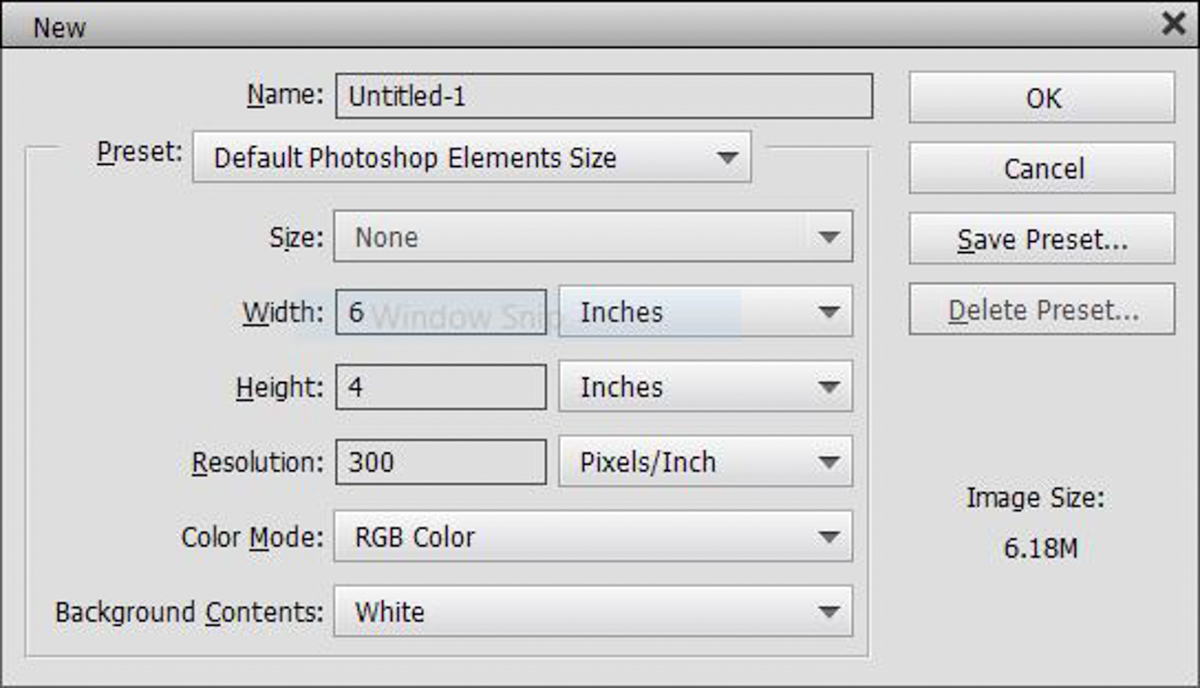
Task: Click the Preset: label
Action: point(140,152)
